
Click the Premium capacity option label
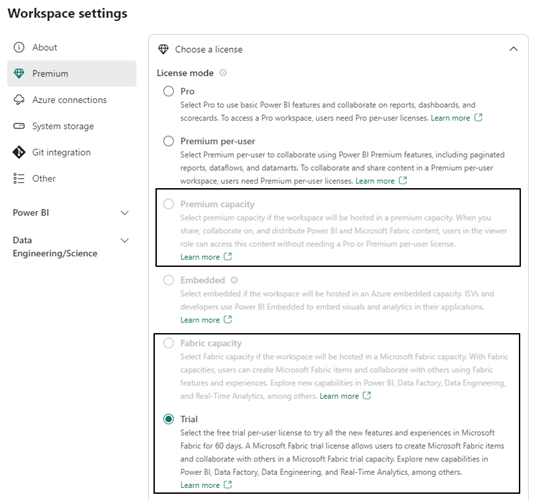click(218, 204)
